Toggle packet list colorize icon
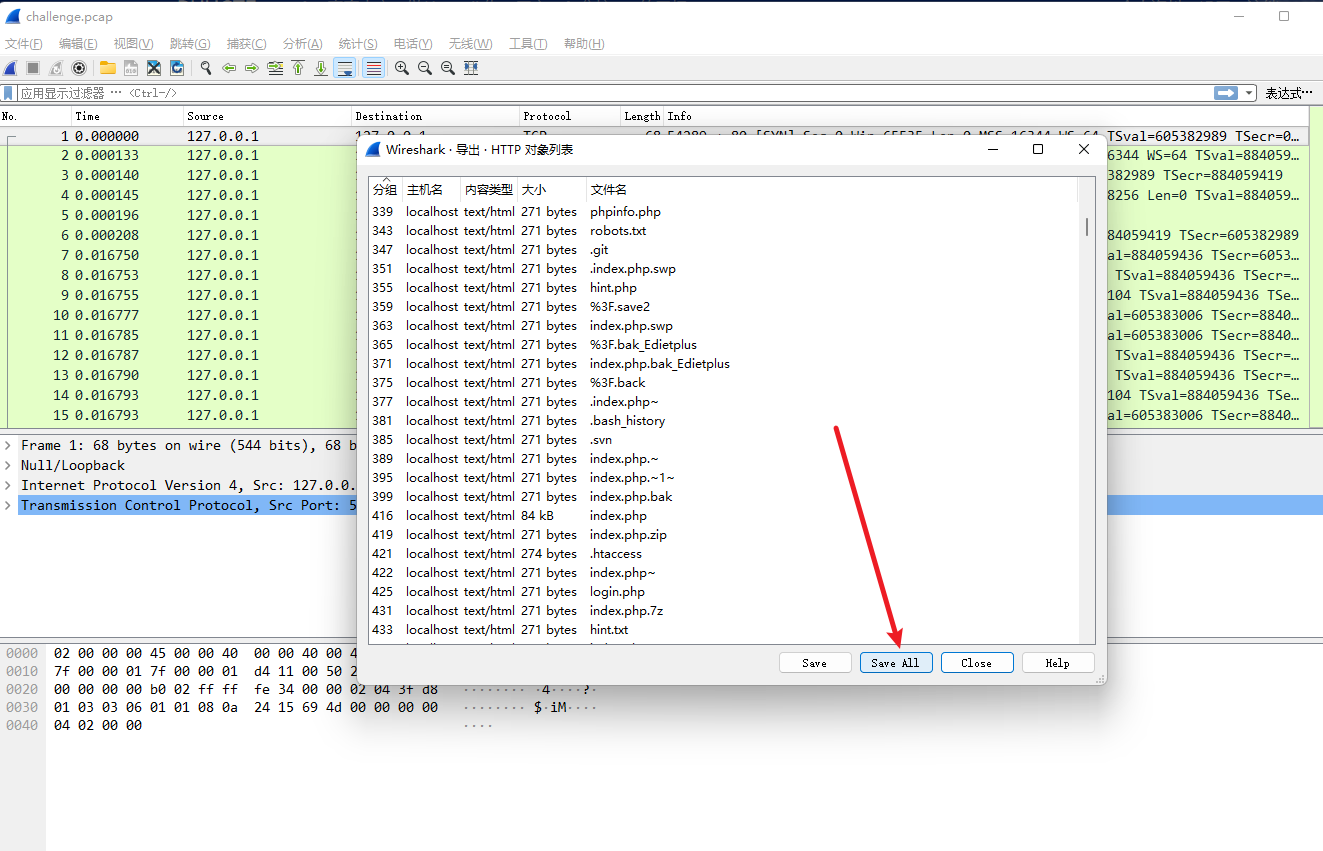Viewport: 1323px width, 851px height. click(373, 68)
